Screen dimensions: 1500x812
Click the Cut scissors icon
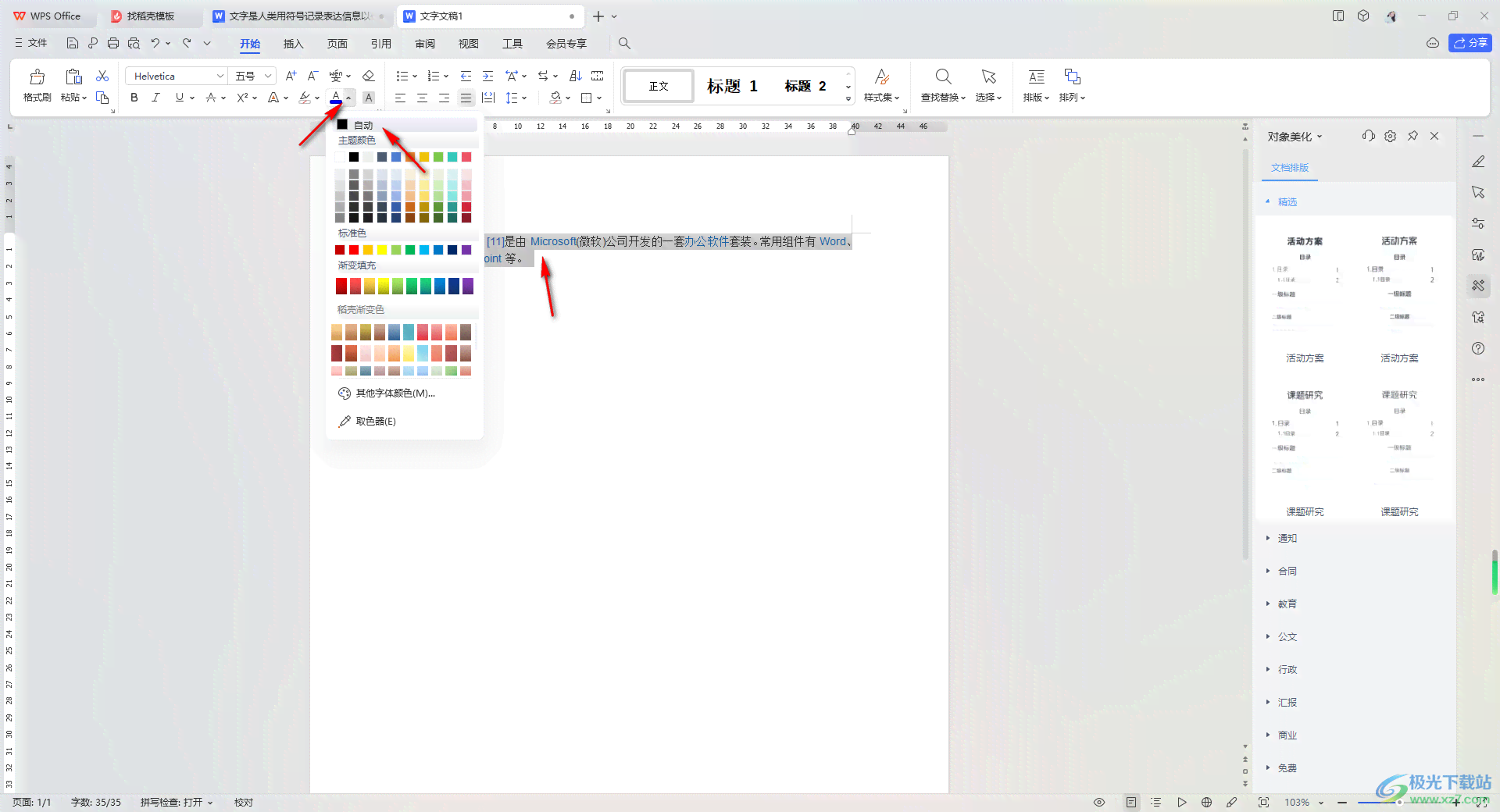pyautogui.click(x=102, y=76)
